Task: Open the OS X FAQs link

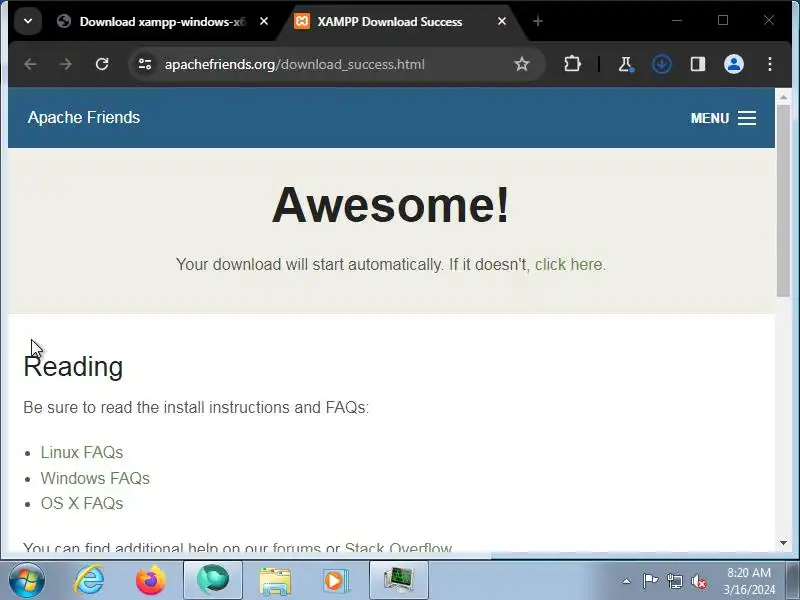Action: point(82,503)
